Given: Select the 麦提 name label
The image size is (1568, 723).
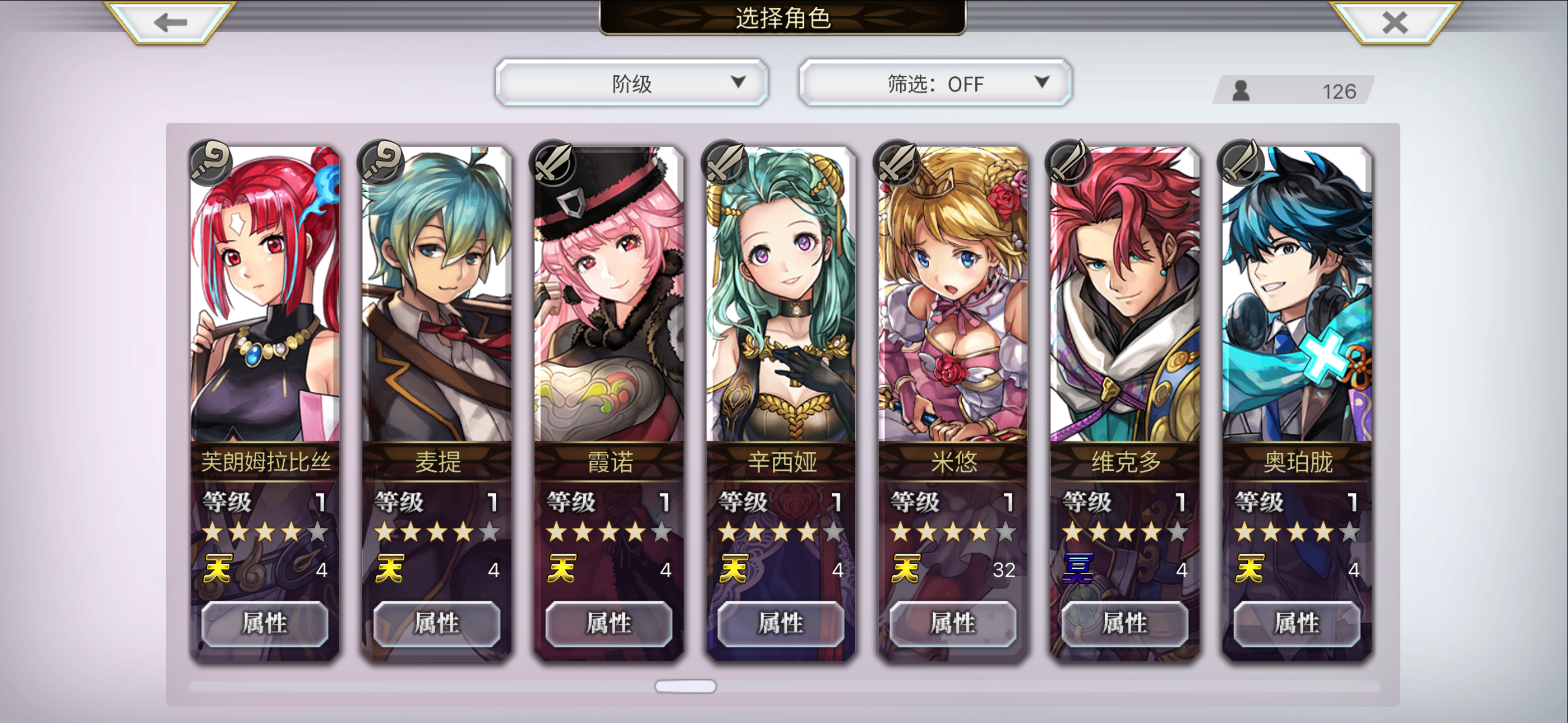Looking at the screenshot, I should [x=437, y=462].
